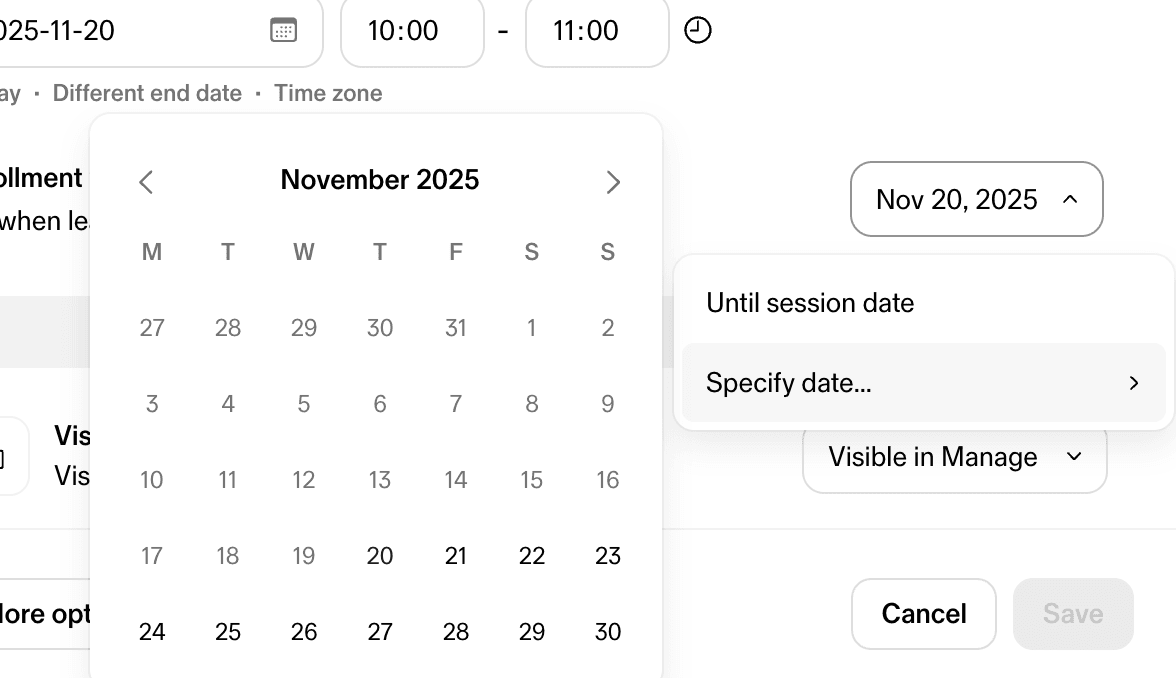This screenshot has width=1176, height=678.
Task: Select November 20 in the calendar
Action: click(380, 556)
